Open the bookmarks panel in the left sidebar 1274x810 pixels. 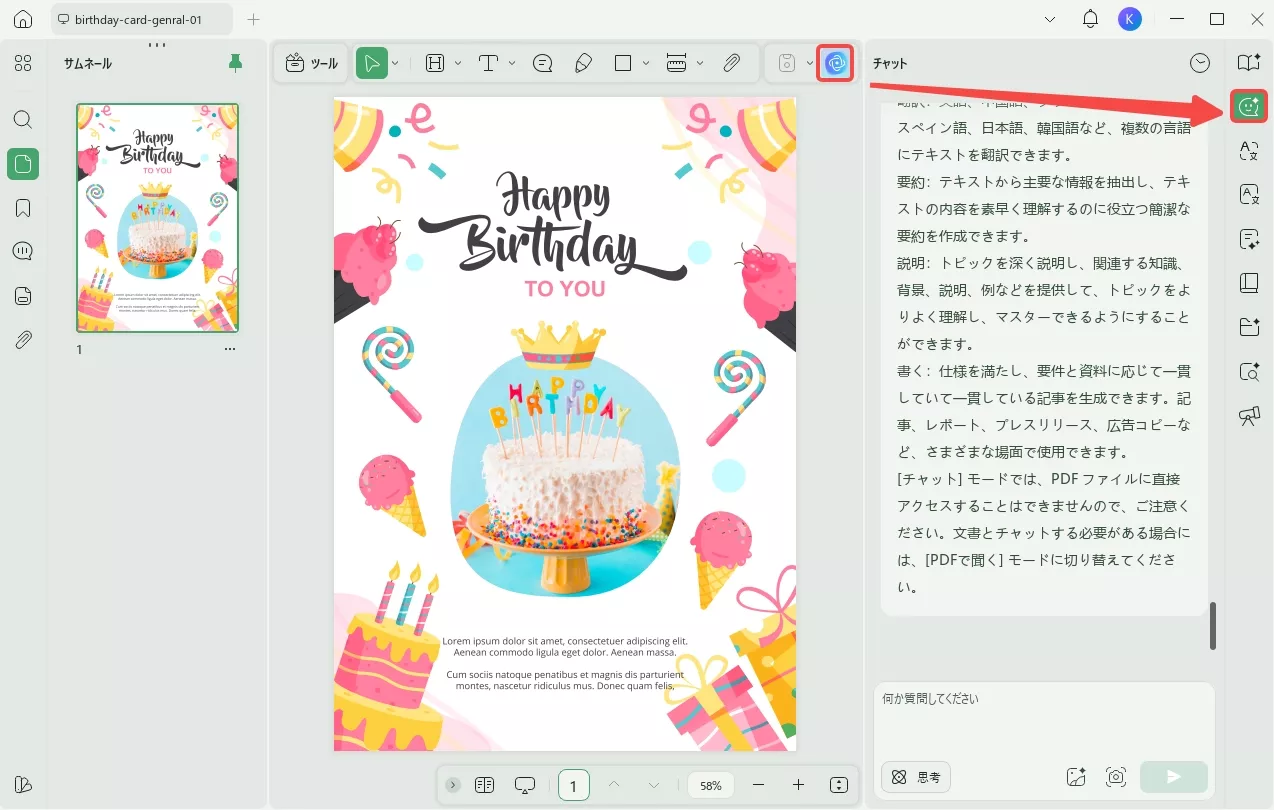click(x=23, y=208)
